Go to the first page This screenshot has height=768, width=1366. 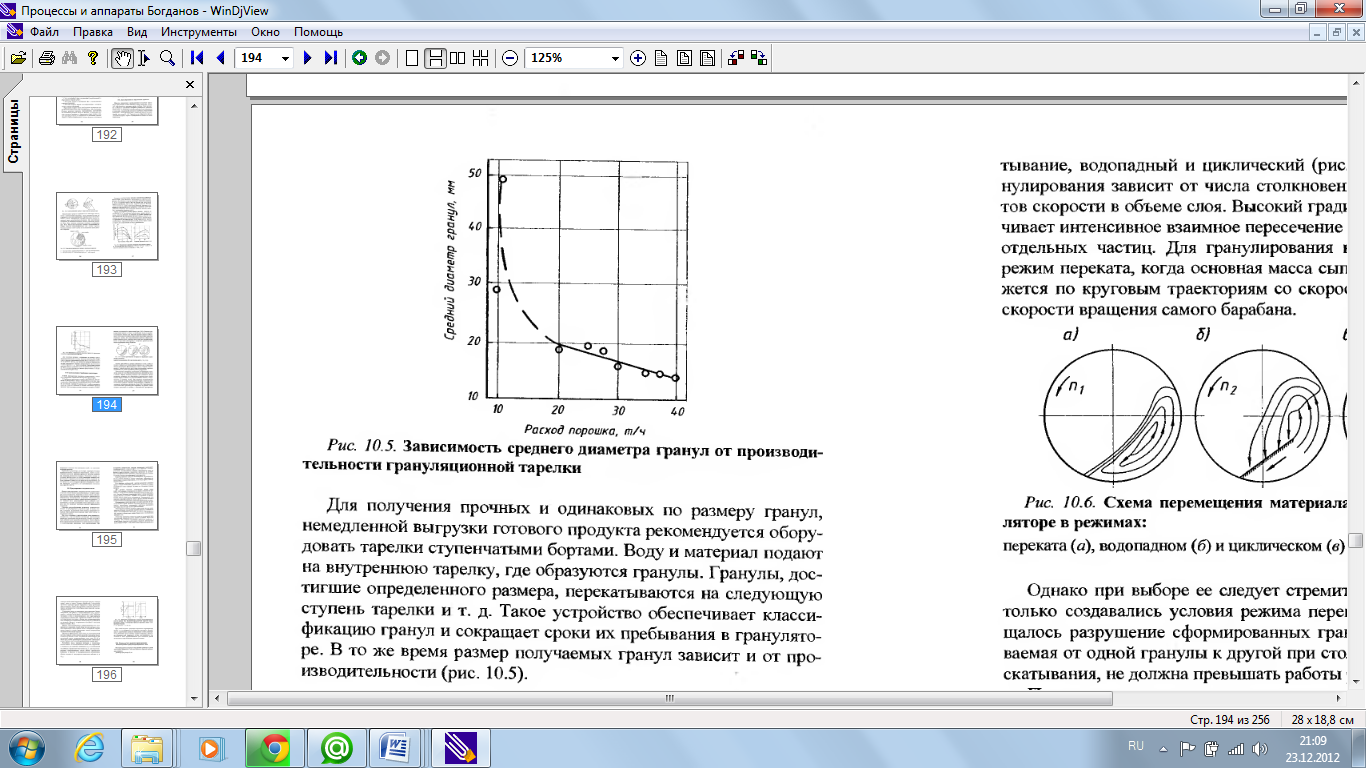tap(197, 58)
